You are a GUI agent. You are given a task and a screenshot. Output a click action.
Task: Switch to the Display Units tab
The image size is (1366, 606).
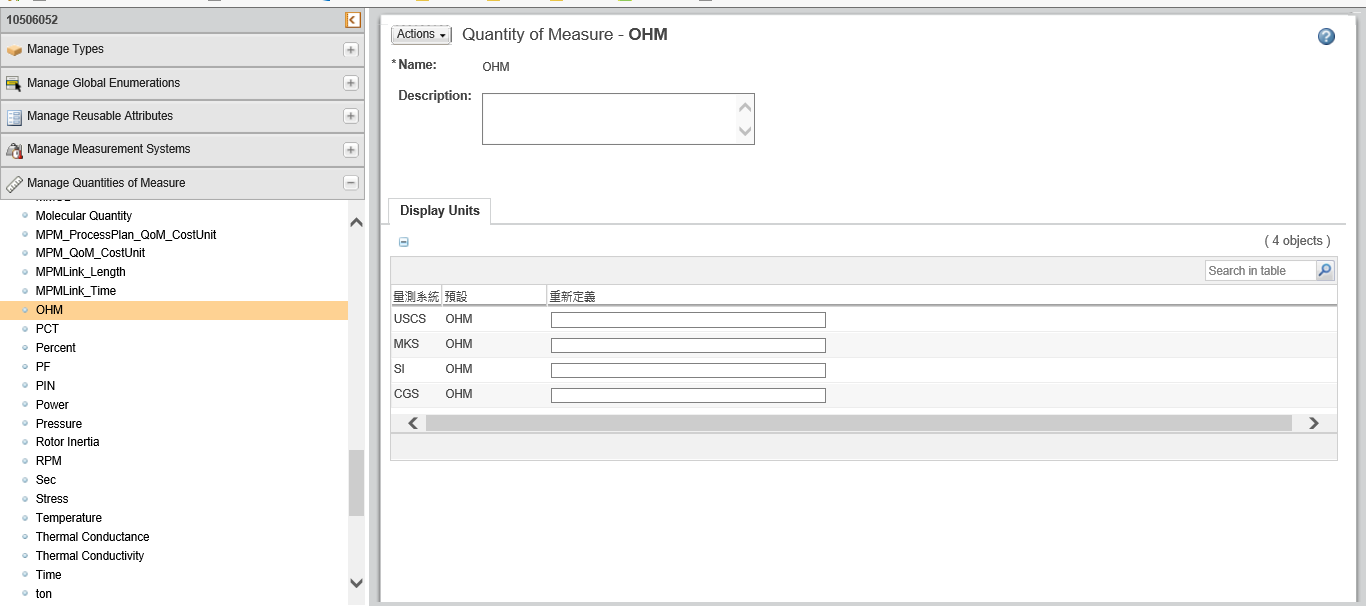click(x=439, y=210)
